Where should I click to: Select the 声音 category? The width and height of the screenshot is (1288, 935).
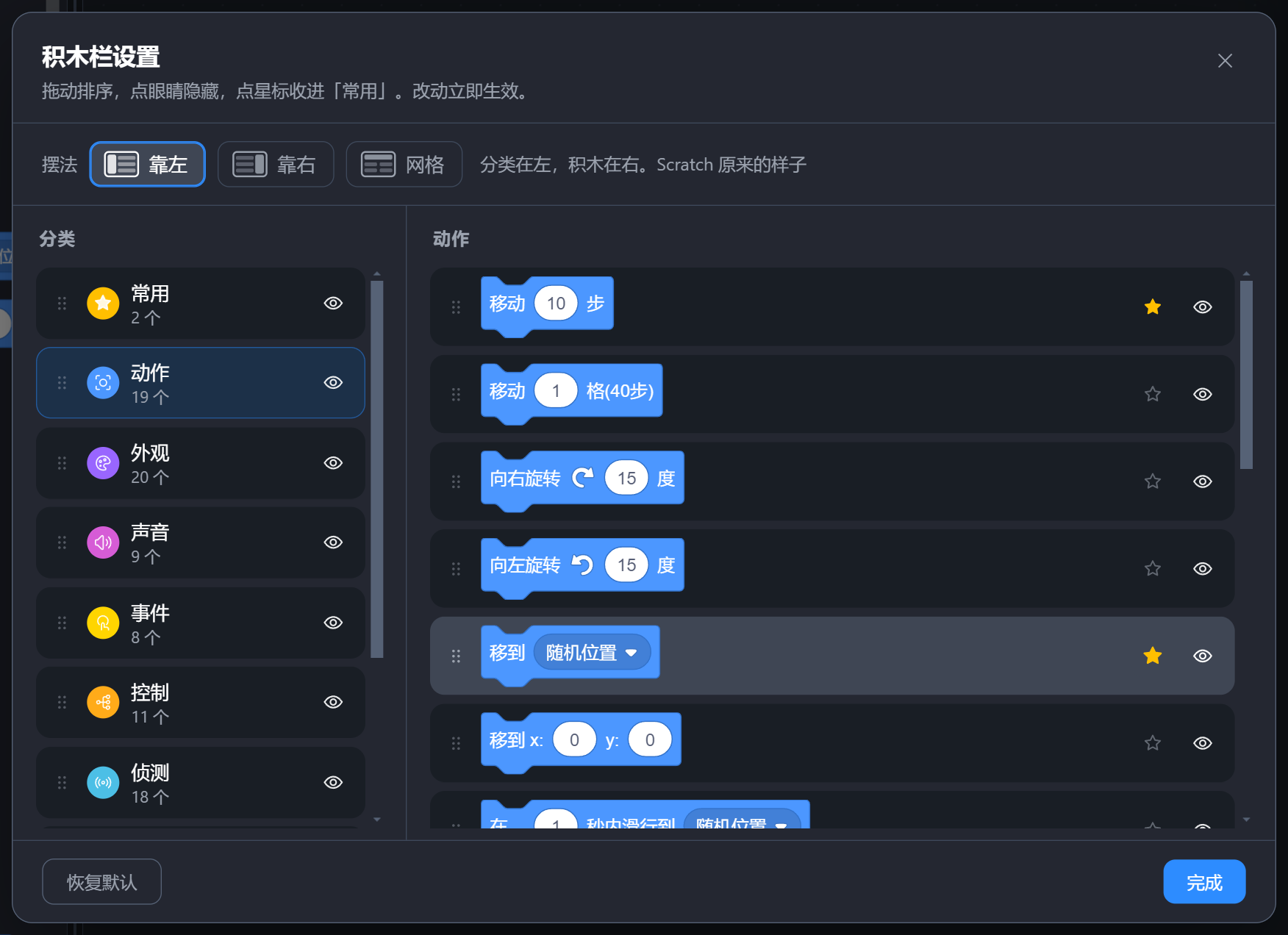[x=201, y=542]
